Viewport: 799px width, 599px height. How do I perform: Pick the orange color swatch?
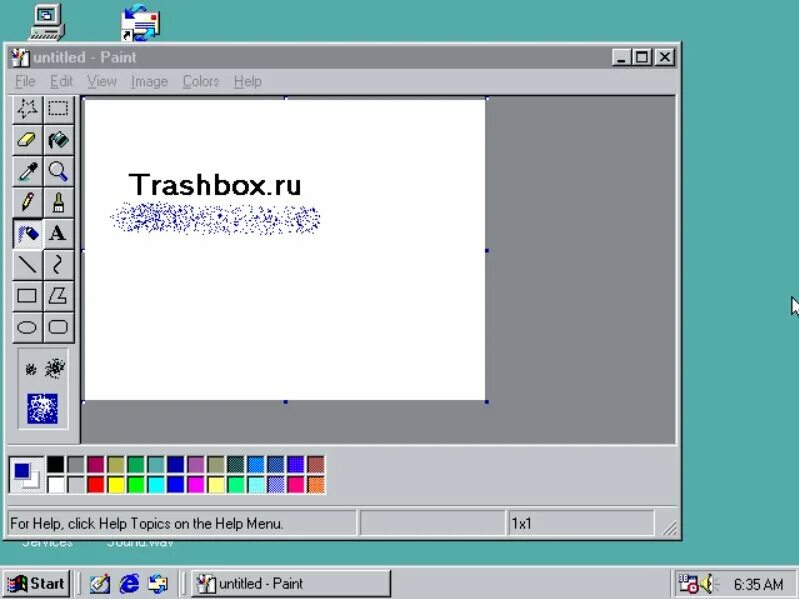316,484
